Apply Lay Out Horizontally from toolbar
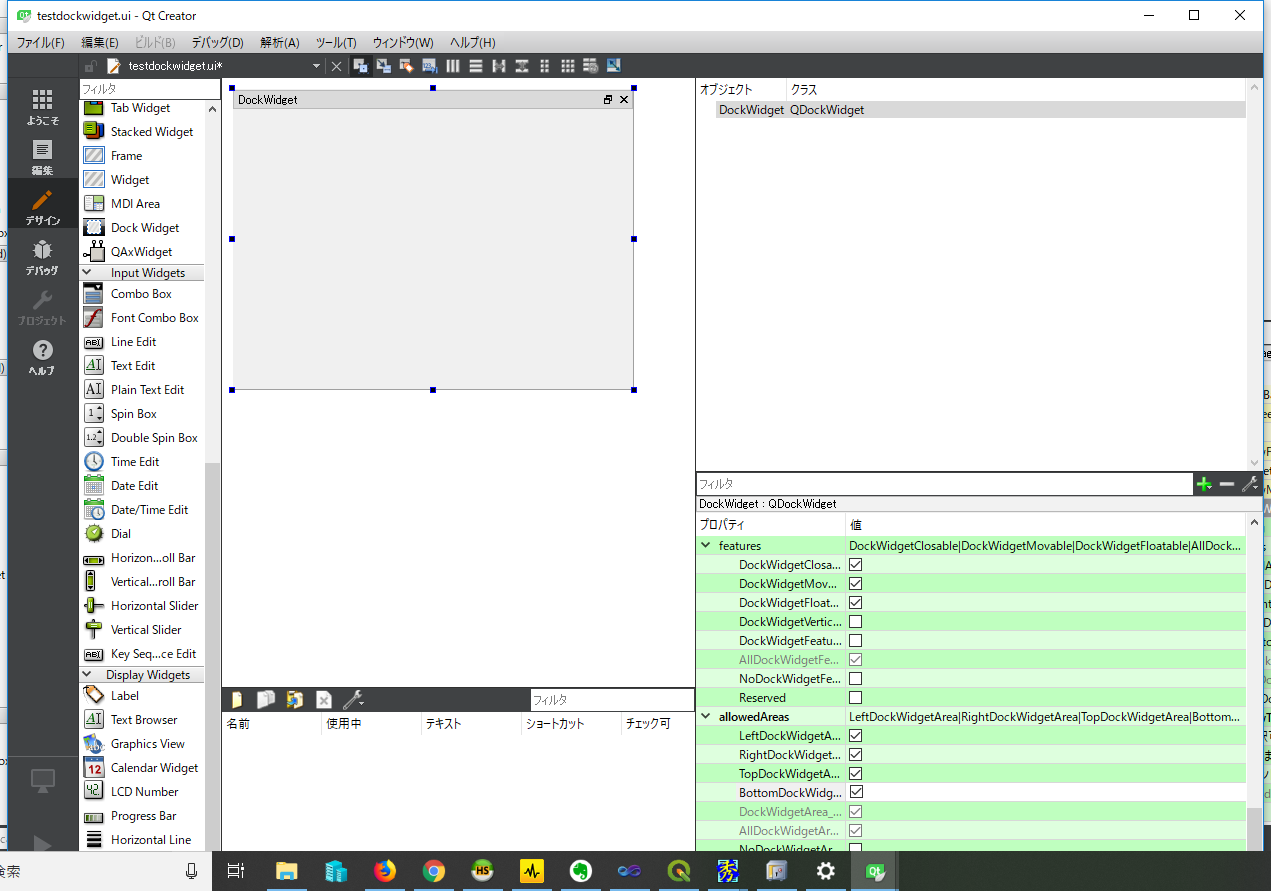The height and width of the screenshot is (891, 1271). [453, 66]
